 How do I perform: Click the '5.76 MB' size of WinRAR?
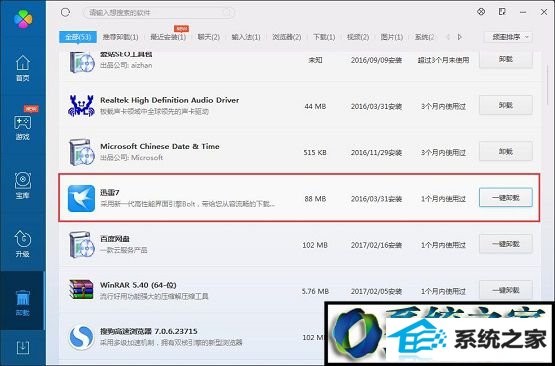tap(315, 291)
